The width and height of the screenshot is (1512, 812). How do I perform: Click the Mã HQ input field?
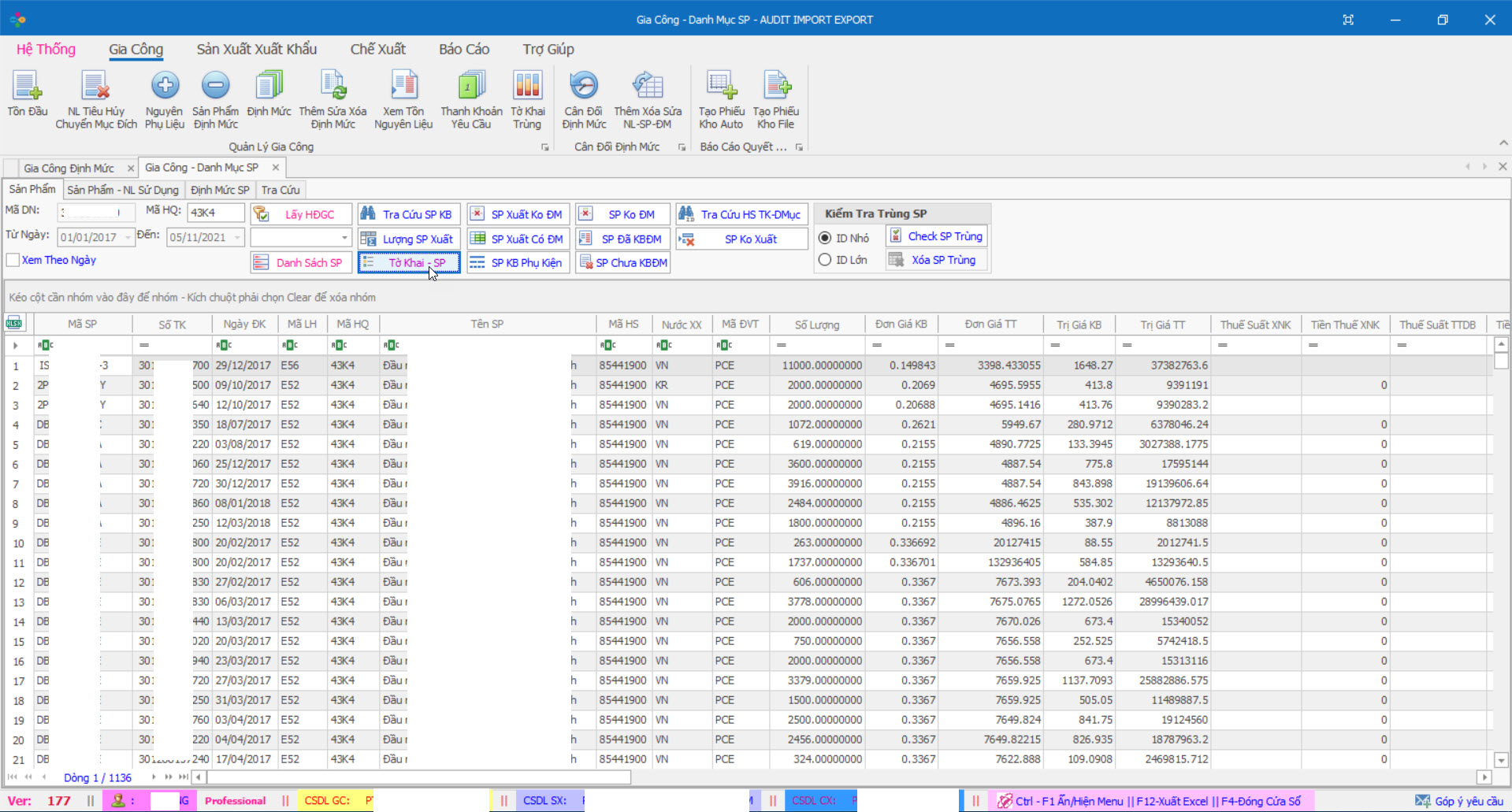215,213
